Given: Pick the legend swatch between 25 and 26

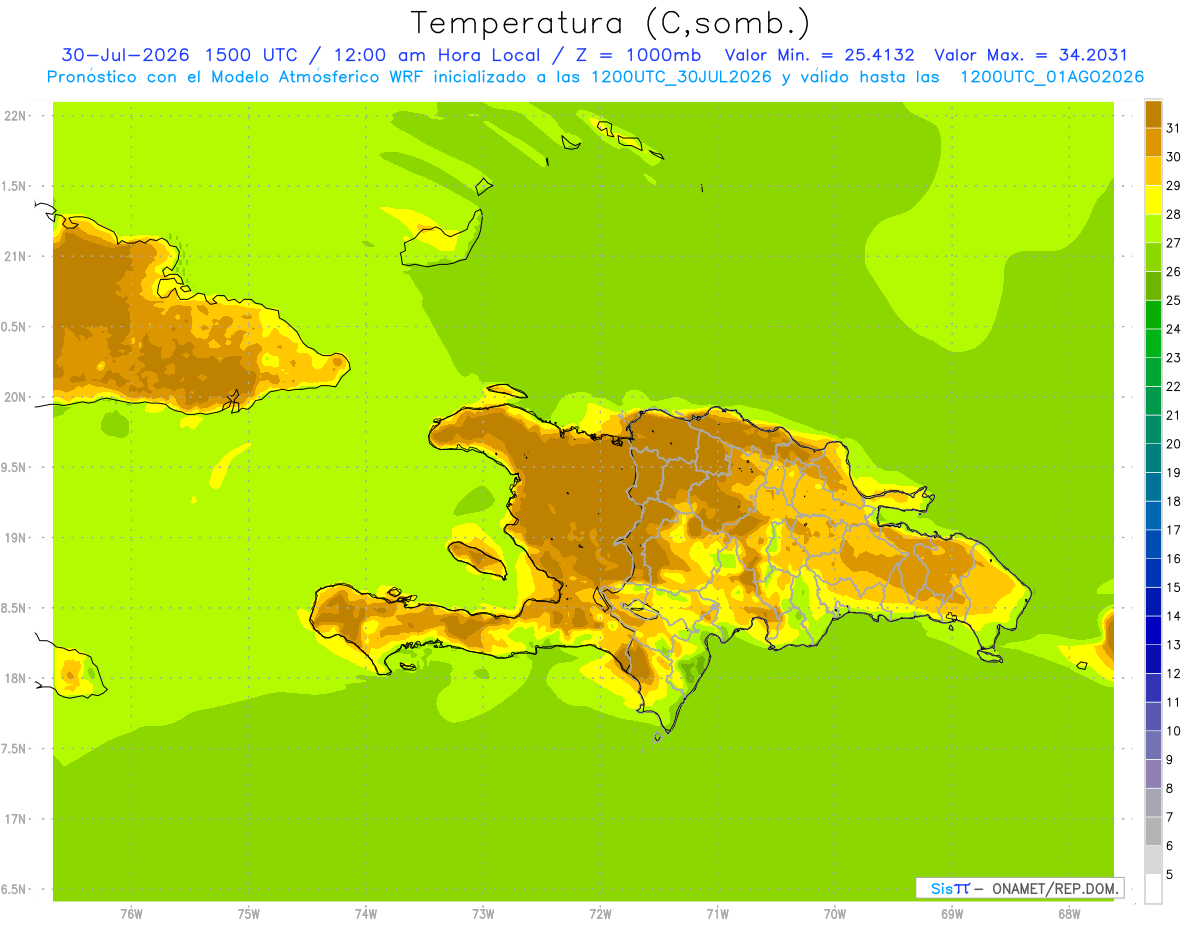Looking at the screenshot, I should point(1153,286).
